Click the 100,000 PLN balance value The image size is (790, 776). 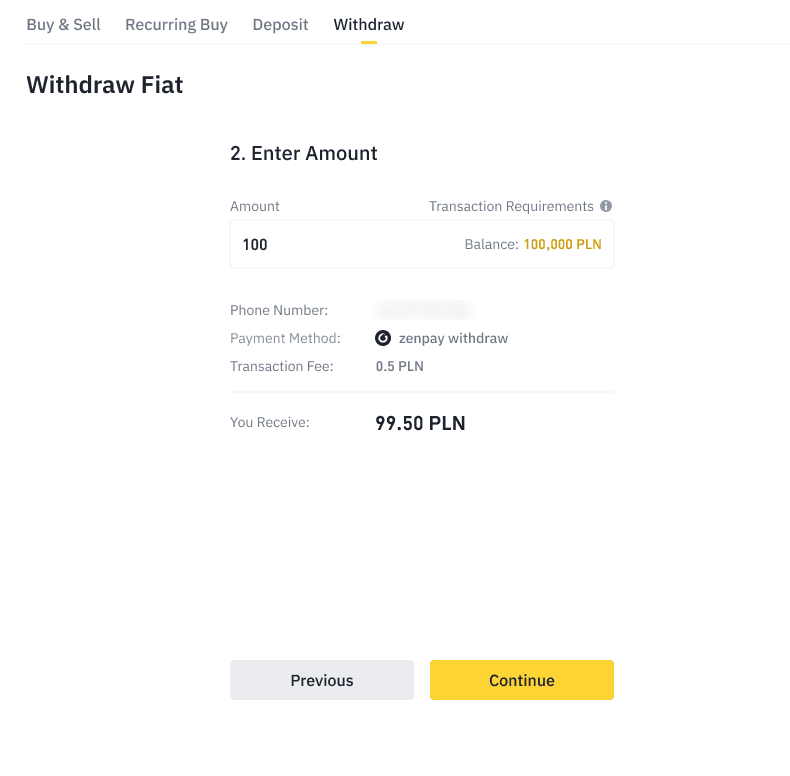(562, 244)
